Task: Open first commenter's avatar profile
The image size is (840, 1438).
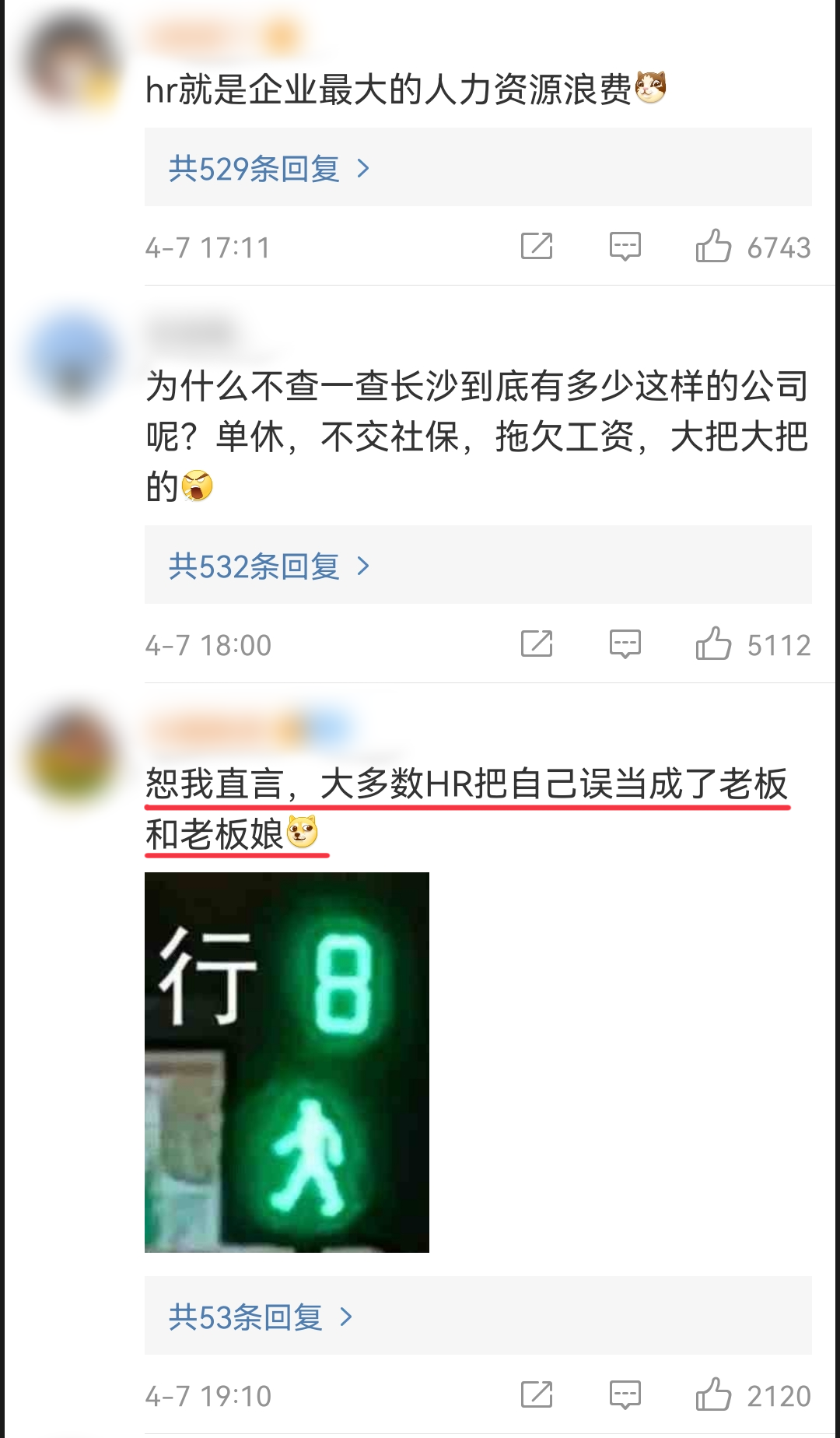Action: [72, 61]
